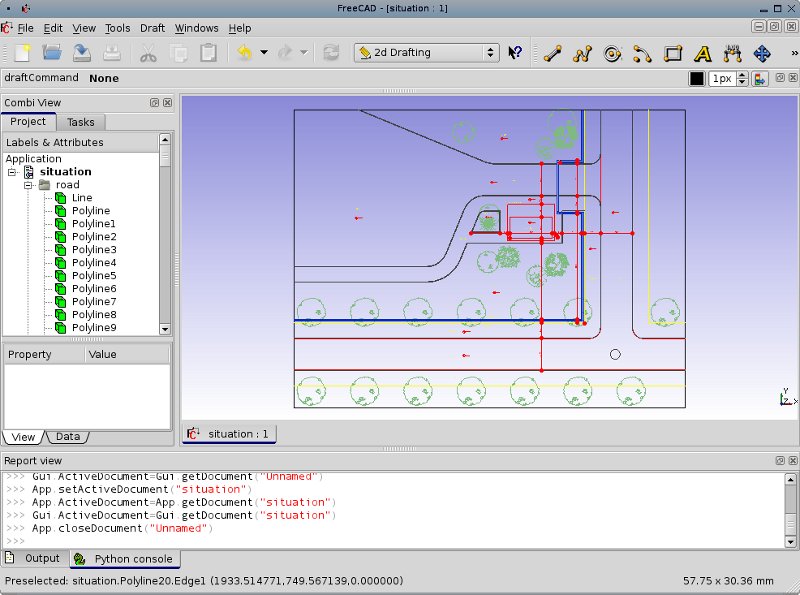Select the Rectangle drawing tool
Screen dimensions: 800x595
click(x=673, y=55)
